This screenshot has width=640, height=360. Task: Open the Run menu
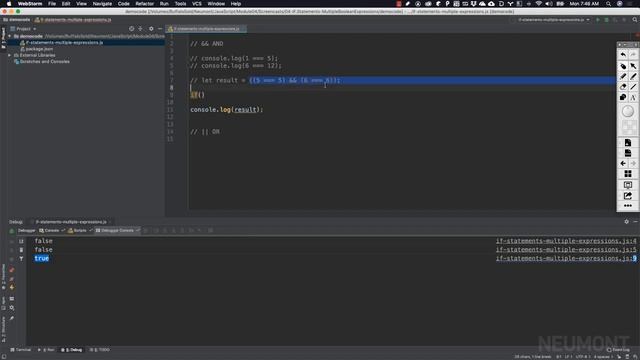pyautogui.click(x=164, y=4)
